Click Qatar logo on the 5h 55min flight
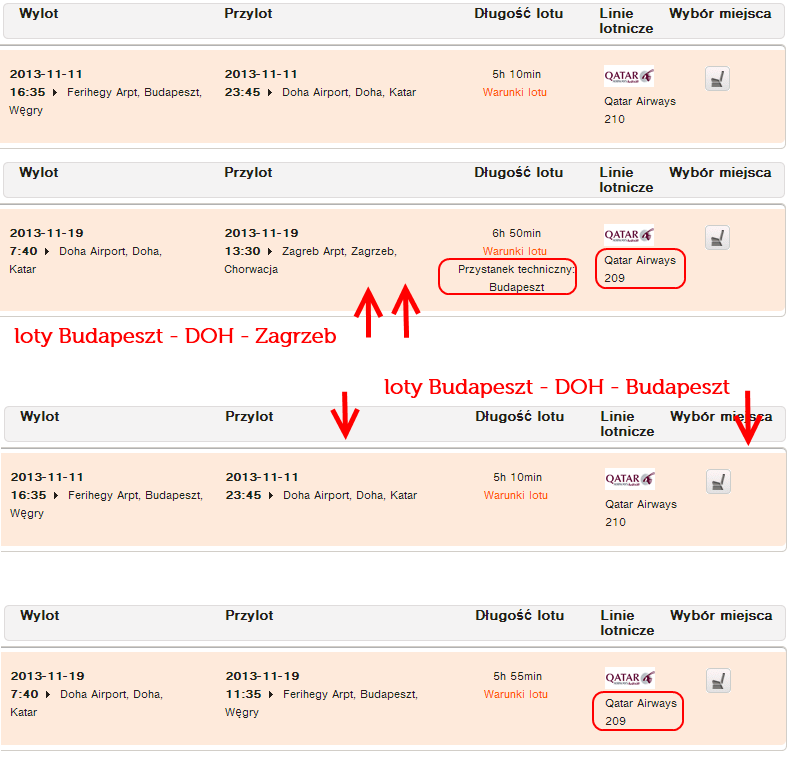 (x=629, y=678)
